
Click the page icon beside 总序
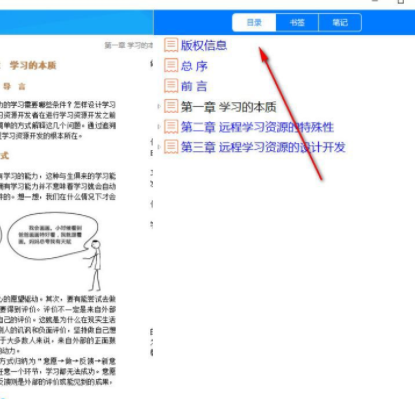point(171,65)
